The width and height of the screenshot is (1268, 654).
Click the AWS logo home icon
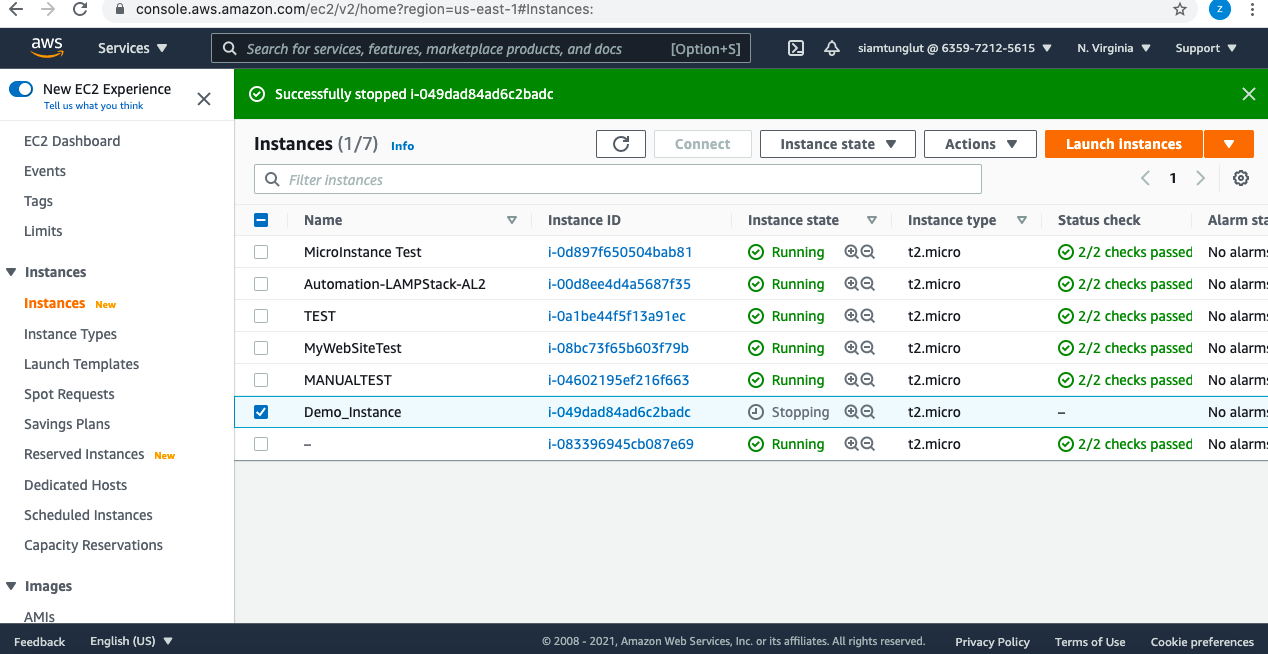click(47, 47)
